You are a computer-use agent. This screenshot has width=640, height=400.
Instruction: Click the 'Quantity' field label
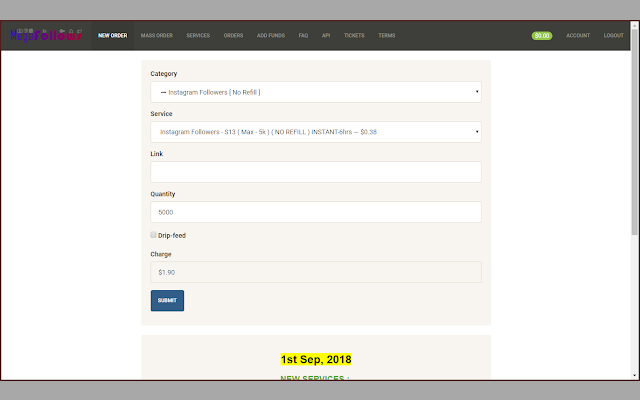pyautogui.click(x=162, y=194)
